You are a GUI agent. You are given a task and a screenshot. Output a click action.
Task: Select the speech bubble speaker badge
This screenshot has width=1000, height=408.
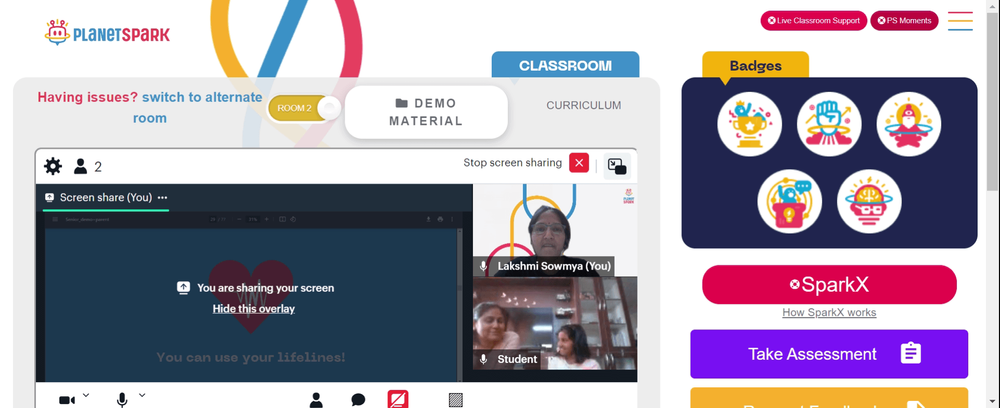coord(790,201)
